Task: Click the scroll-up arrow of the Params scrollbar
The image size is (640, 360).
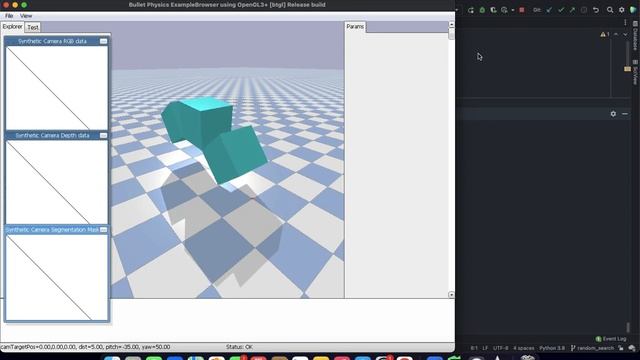Action: [x=451, y=24]
